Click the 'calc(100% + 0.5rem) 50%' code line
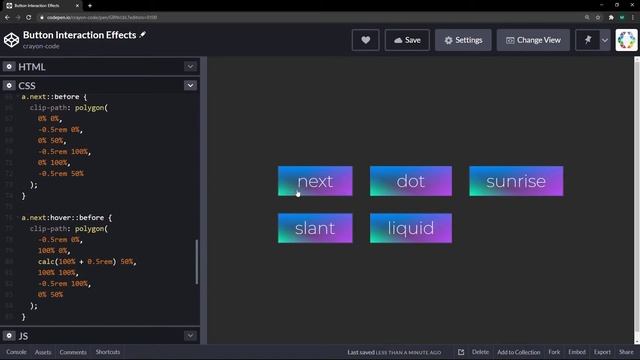This screenshot has width=640, height=360. coord(87,261)
